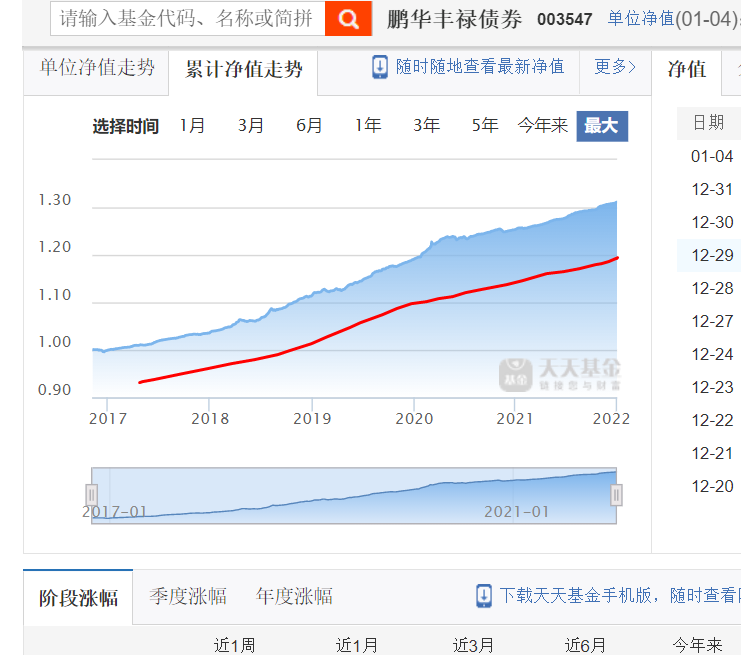This screenshot has height=655, width=741.
Task: Click the 12-20 date row
Action: point(712,486)
